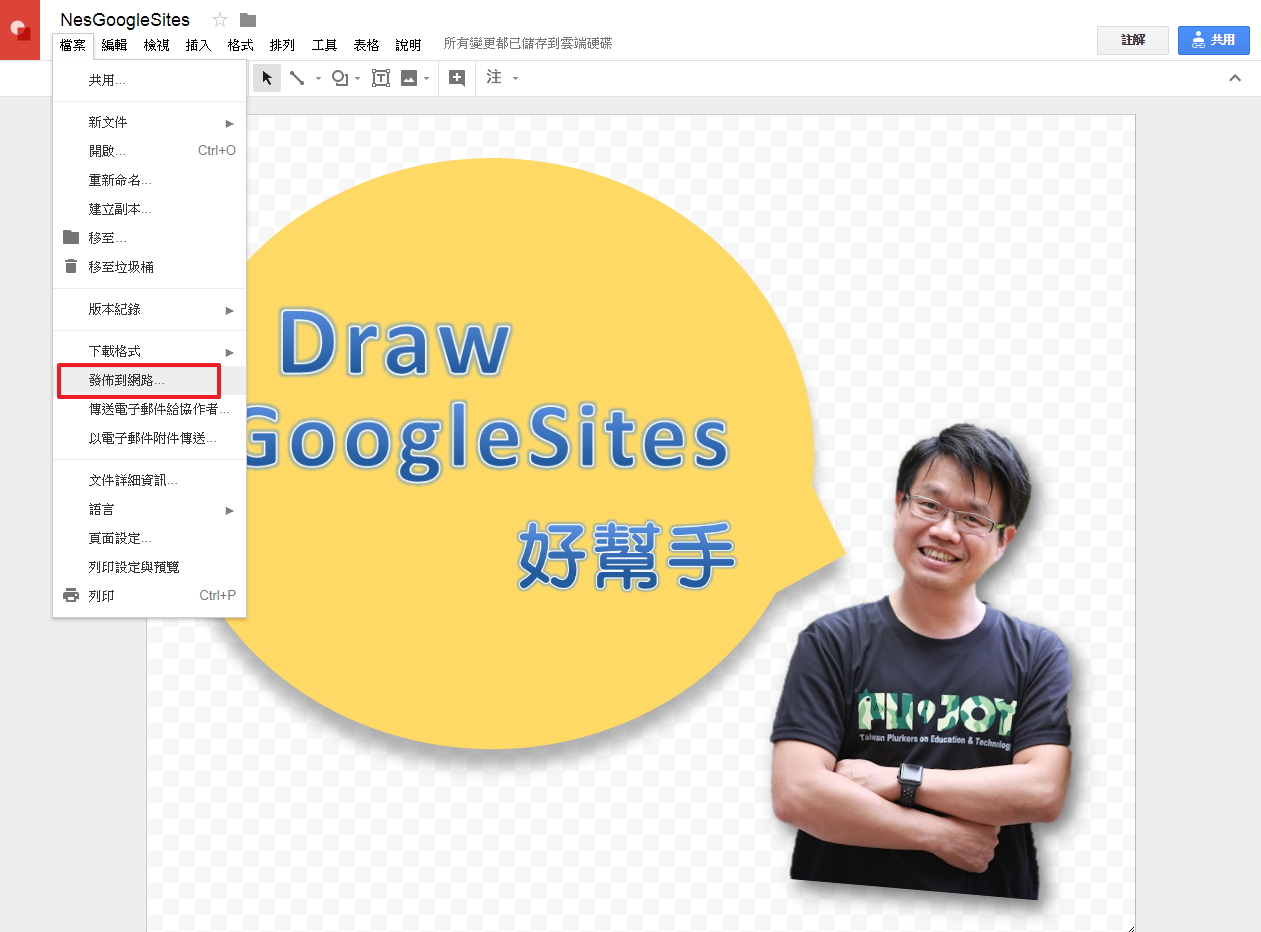Choose 開啟... from the file menu

pos(150,151)
